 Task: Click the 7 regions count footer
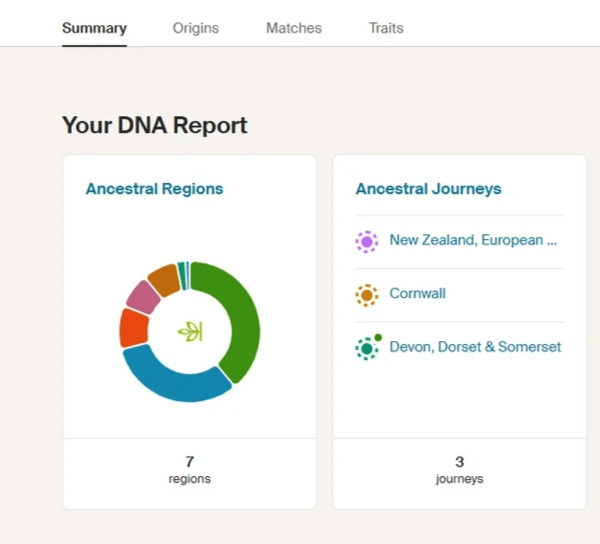(x=189, y=470)
